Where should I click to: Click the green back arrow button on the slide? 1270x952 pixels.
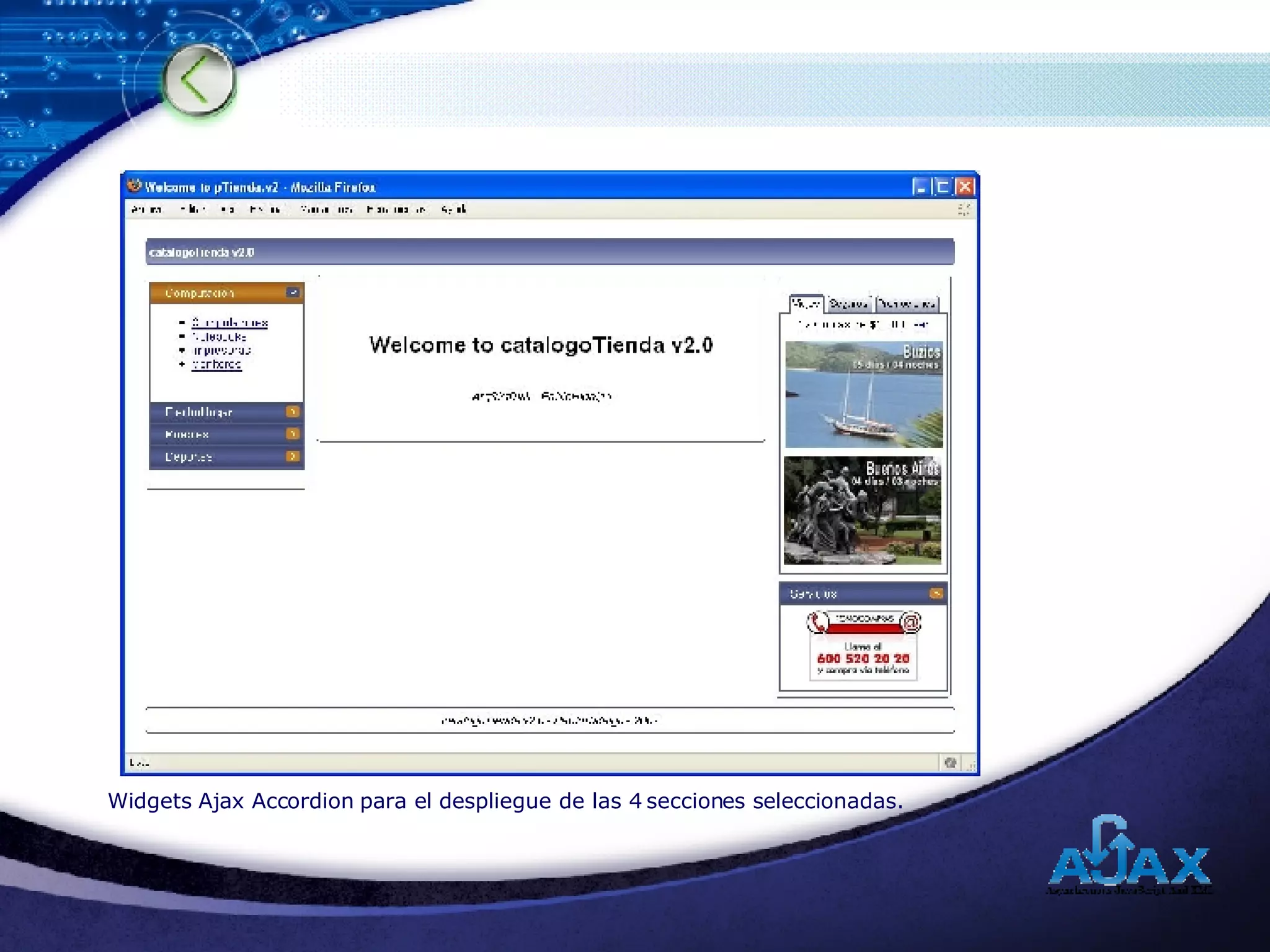[x=199, y=81]
